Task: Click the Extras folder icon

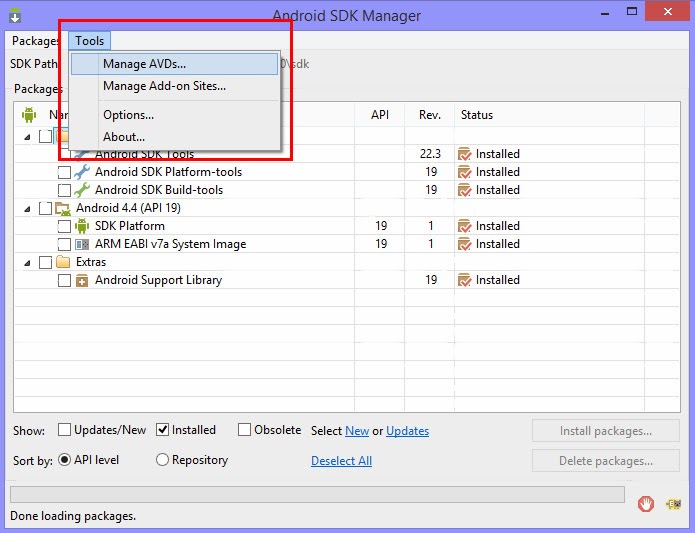Action: pos(63,262)
